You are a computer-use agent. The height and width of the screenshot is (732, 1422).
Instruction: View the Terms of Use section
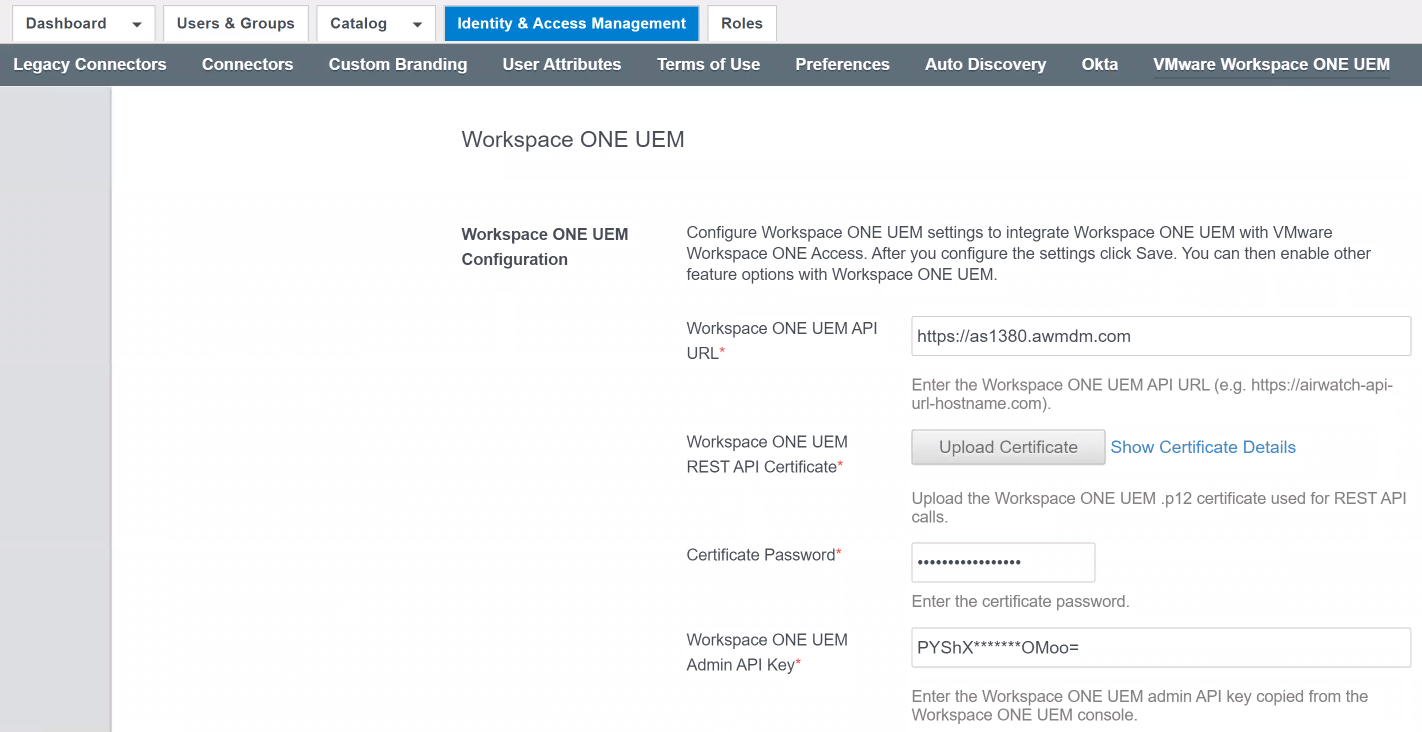pyautogui.click(x=708, y=64)
